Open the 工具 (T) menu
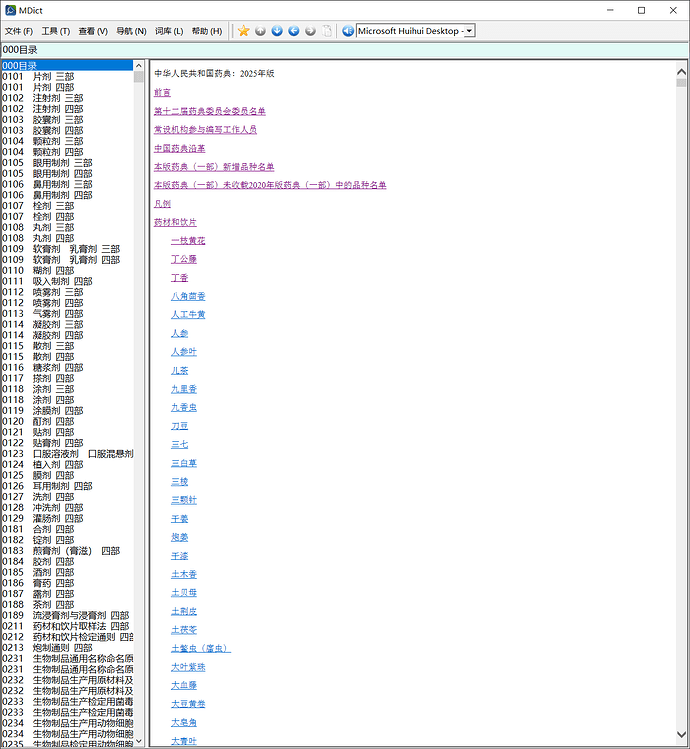690x749 pixels. 56,31
